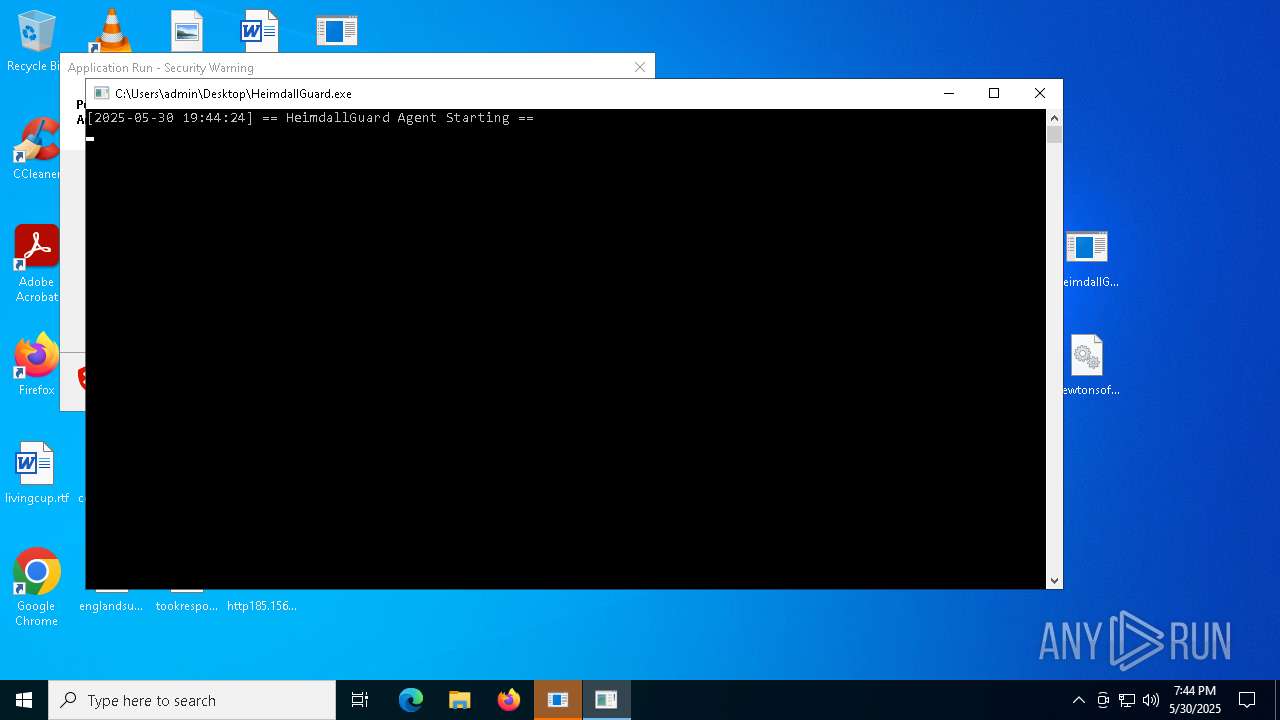Launch Microsoft Edge from the taskbar

coord(411,700)
